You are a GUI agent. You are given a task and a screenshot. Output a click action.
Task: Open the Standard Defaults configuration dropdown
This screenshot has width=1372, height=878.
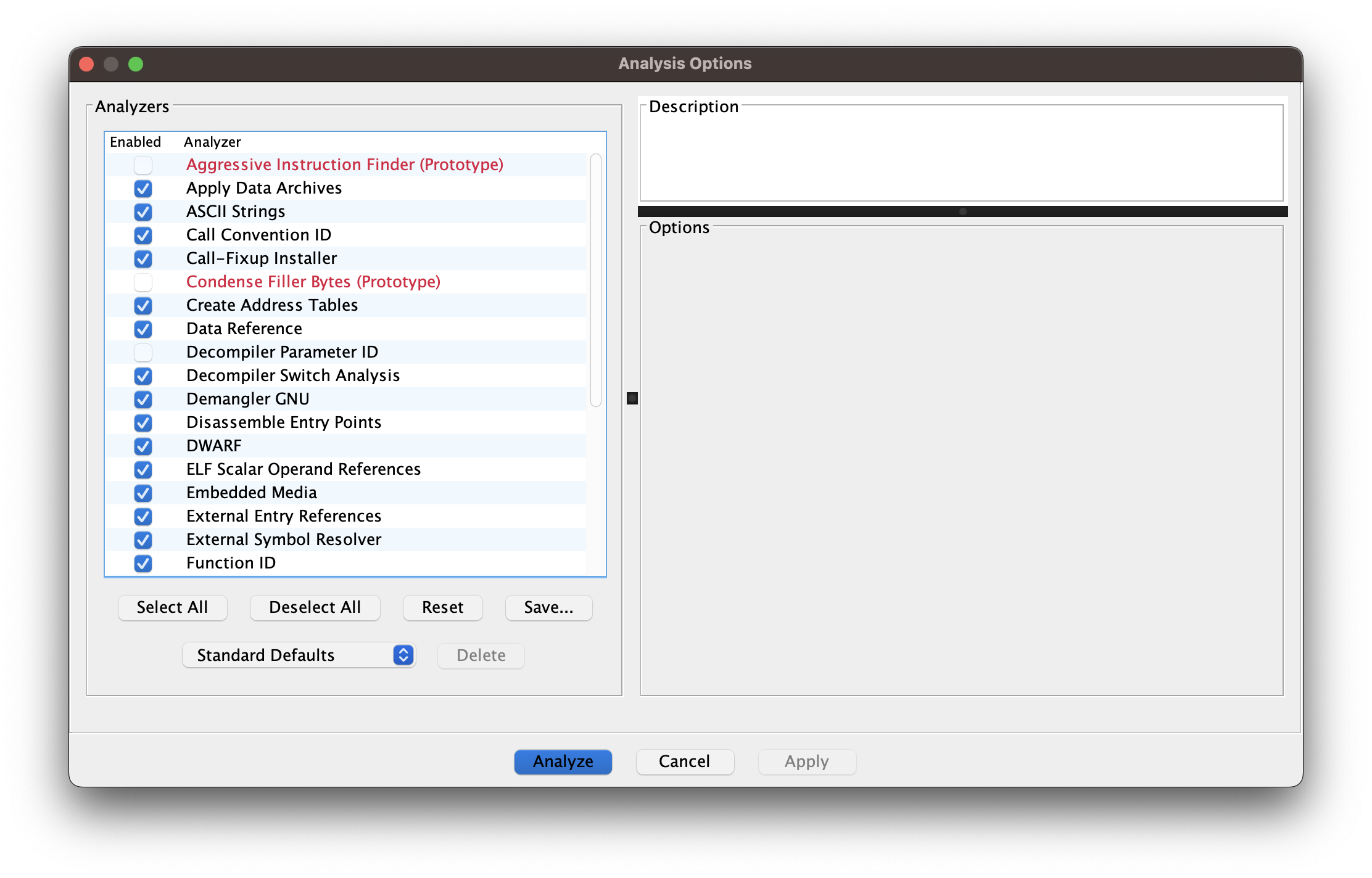click(x=299, y=655)
